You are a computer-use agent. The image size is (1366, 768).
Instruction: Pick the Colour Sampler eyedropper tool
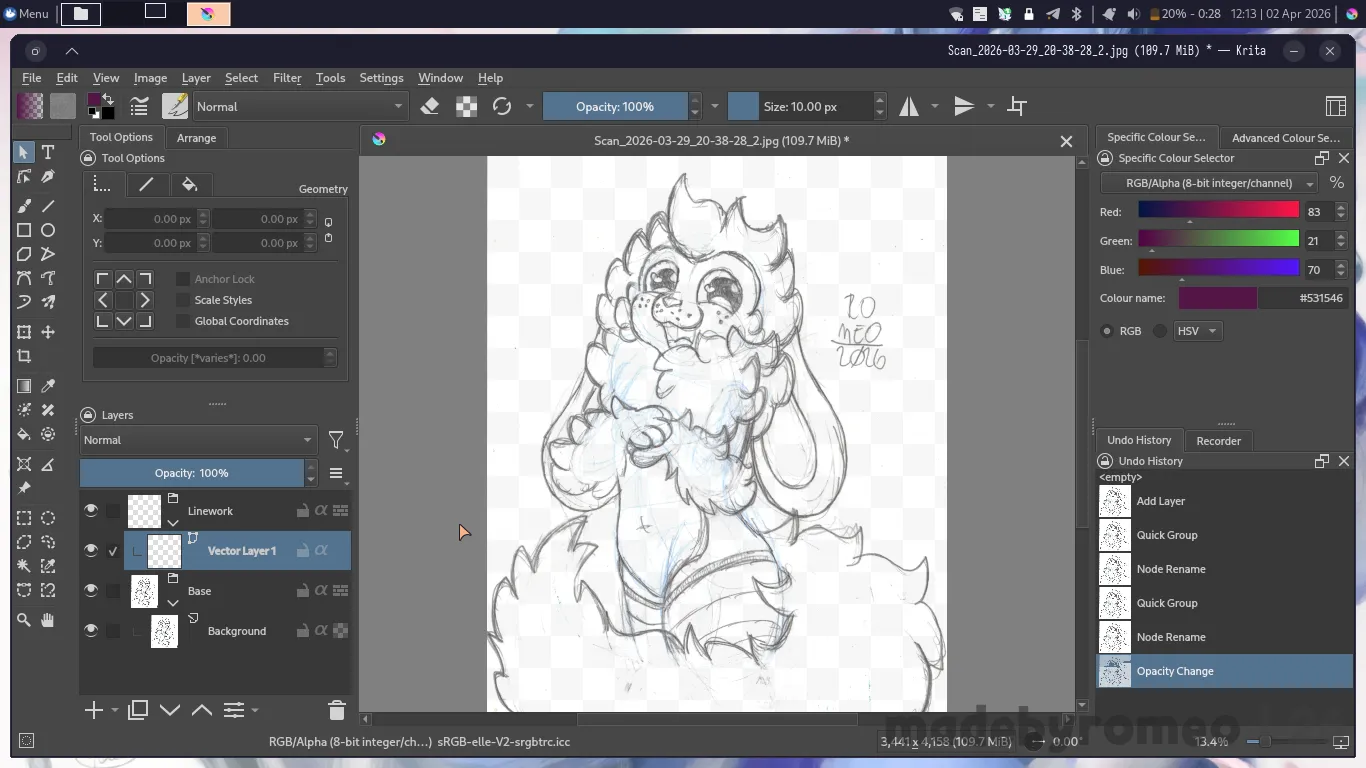click(x=47, y=385)
